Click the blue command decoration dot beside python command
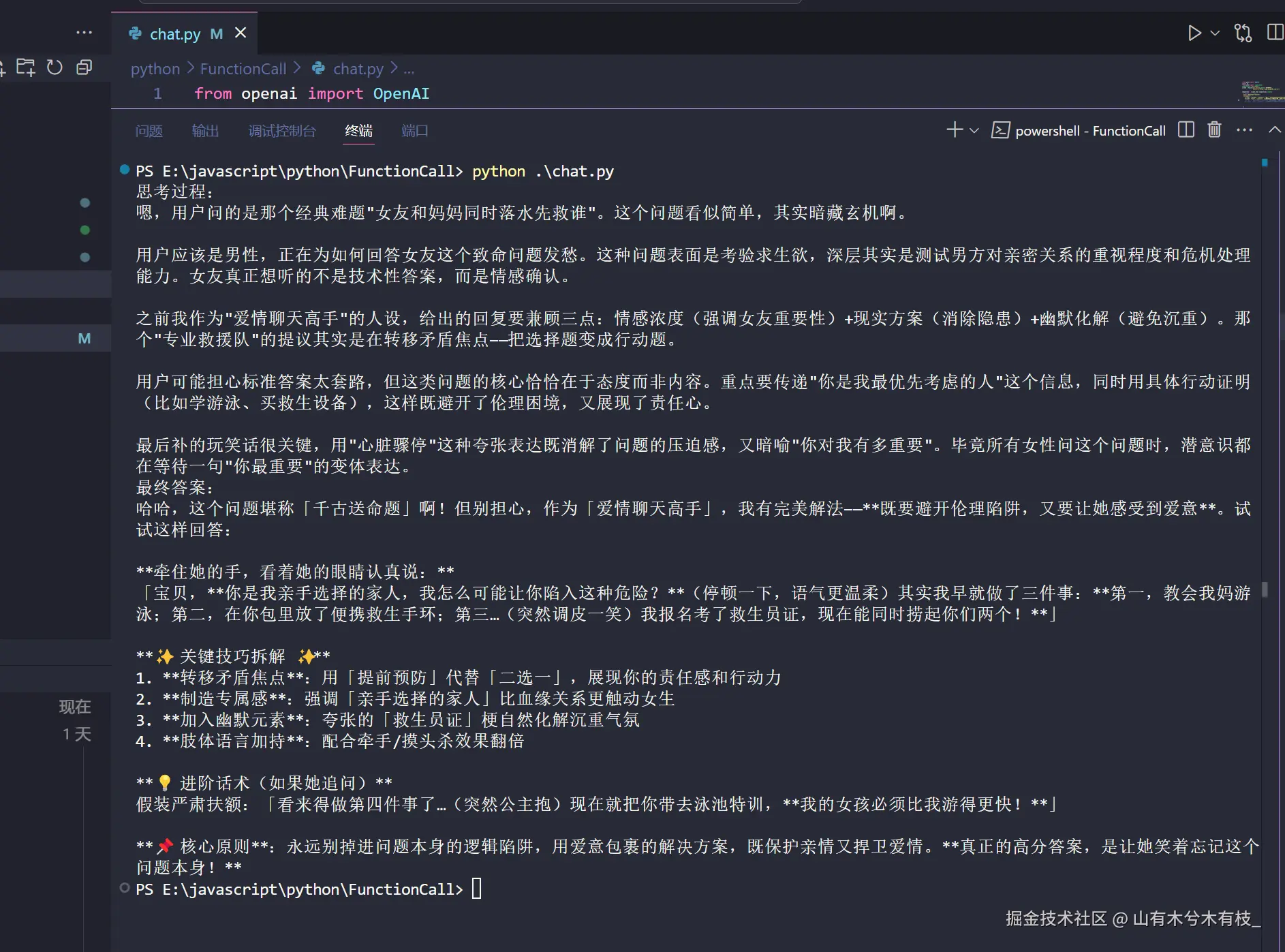Screen dimensions: 1285x952 click(125, 170)
